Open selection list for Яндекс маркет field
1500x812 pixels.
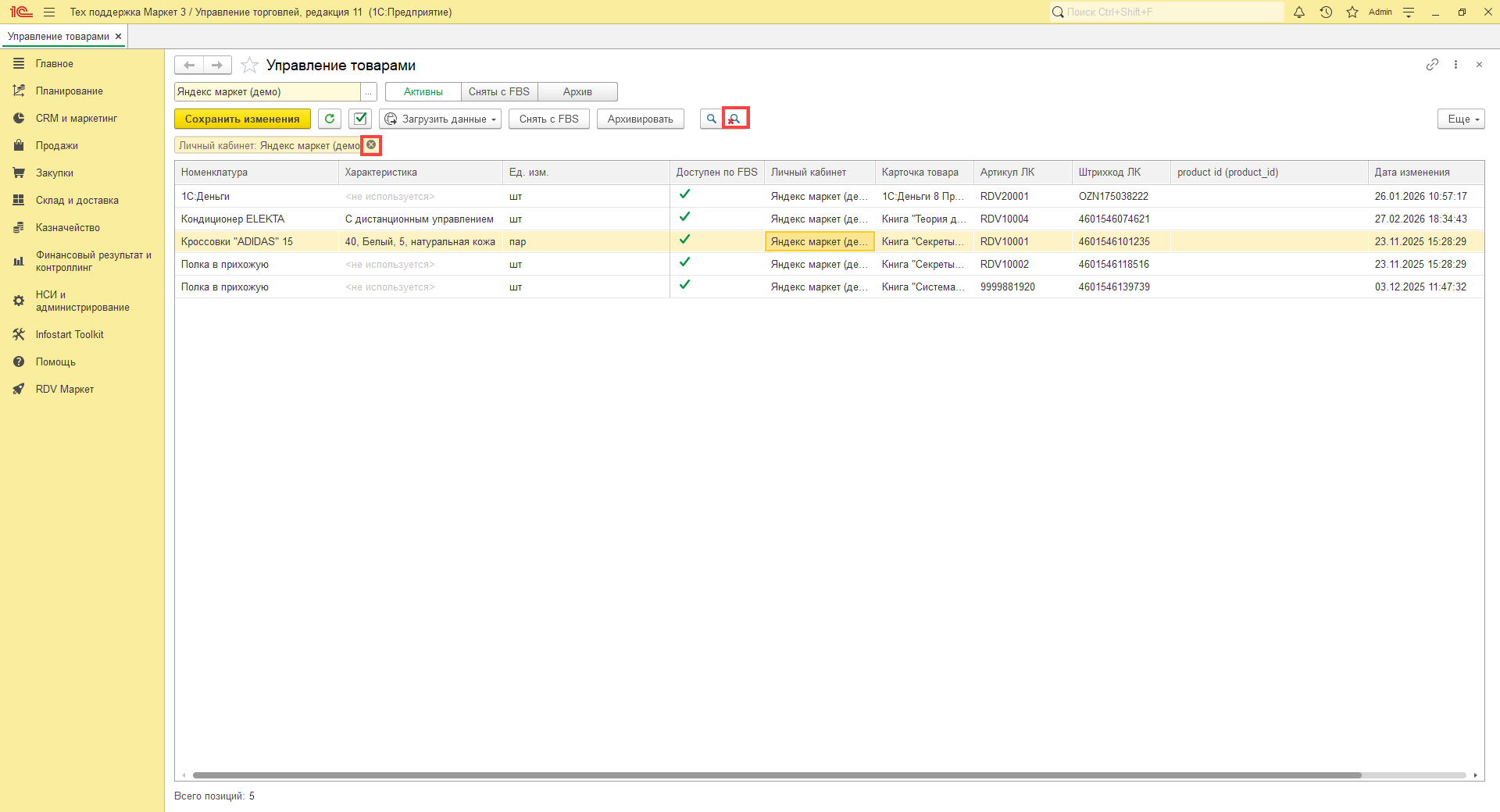[369, 92]
